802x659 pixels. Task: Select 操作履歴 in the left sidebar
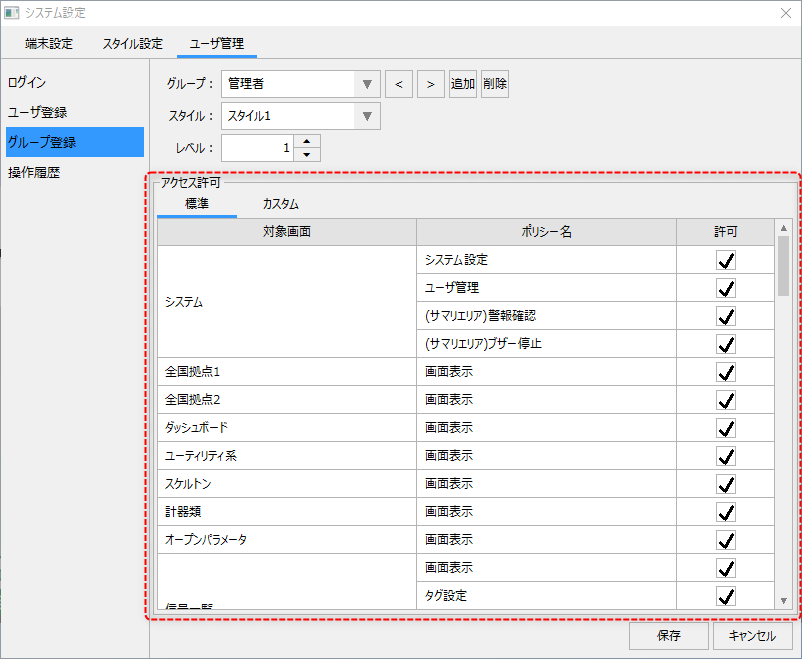(x=34, y=172)
